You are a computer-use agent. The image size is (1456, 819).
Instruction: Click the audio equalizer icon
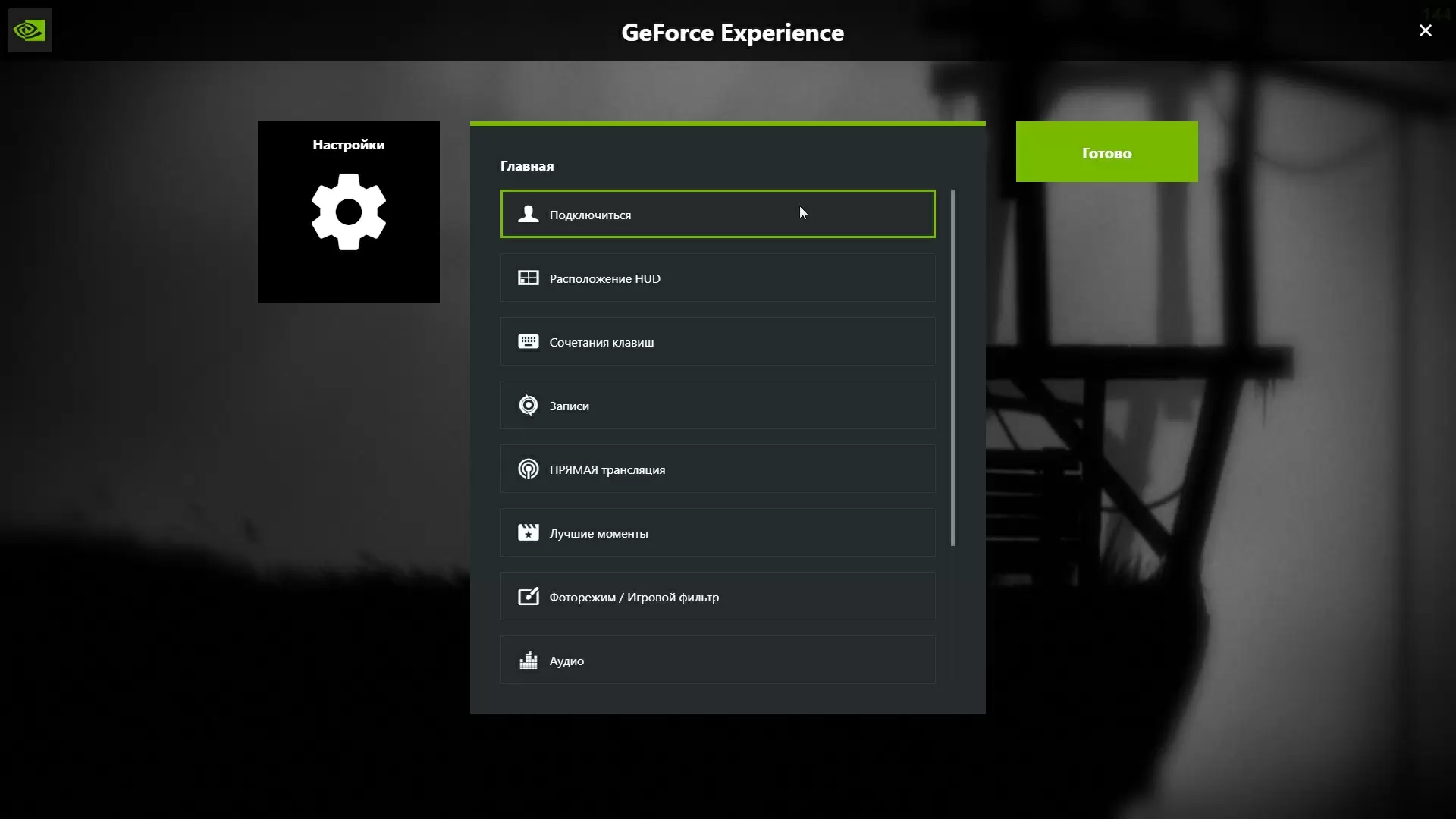coord(529,661)
